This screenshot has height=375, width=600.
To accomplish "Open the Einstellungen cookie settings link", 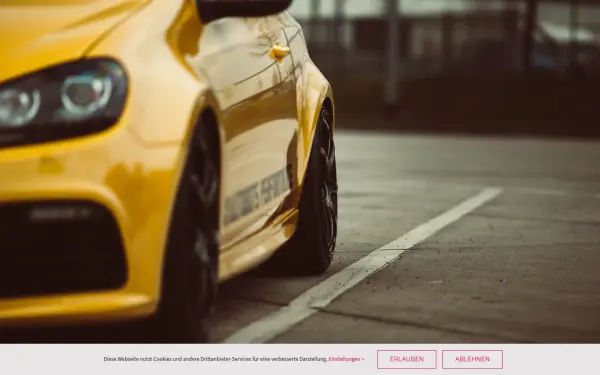I will [x=346, y=359].
